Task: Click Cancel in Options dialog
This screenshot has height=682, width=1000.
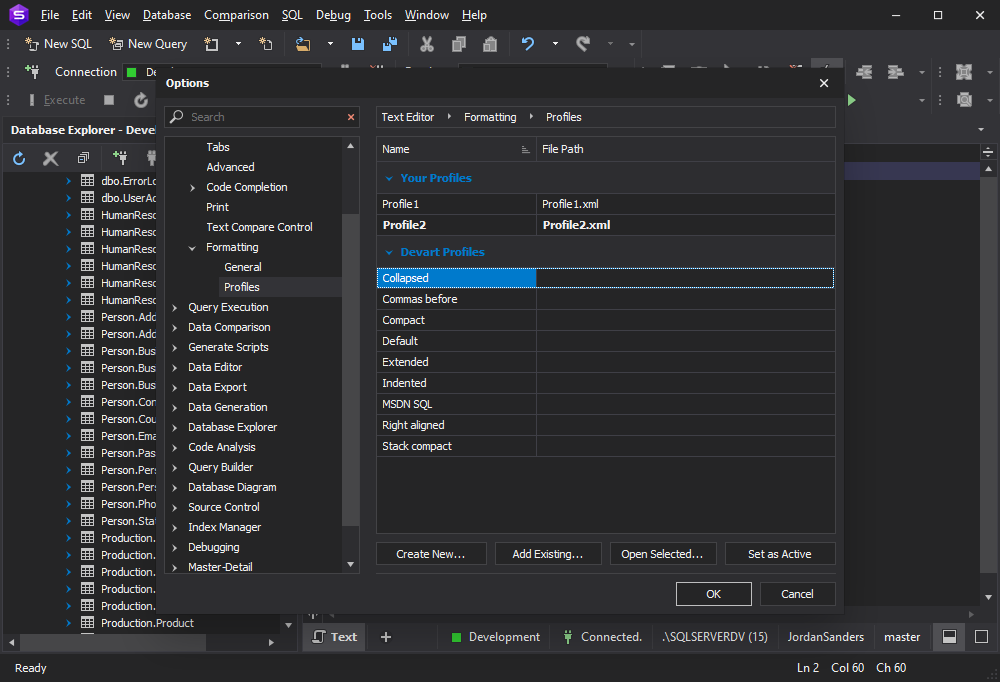Action: [x=797, y=594]
